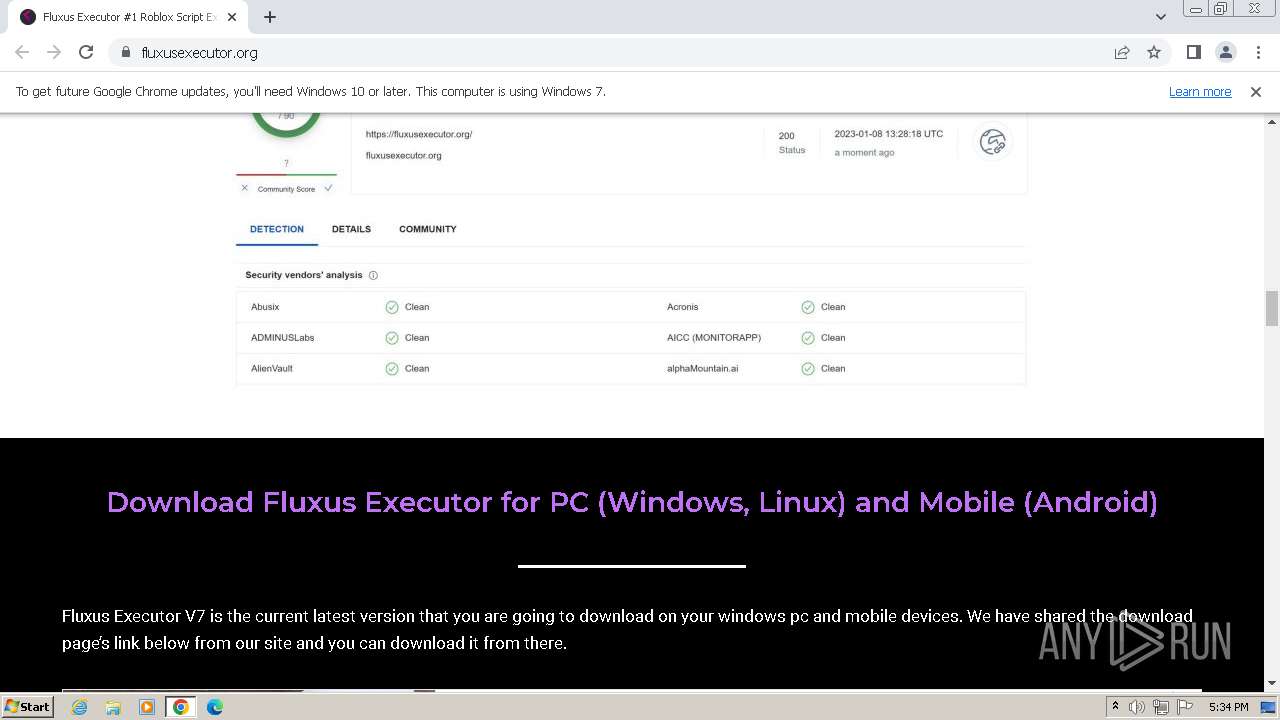The height and width of the screenshot is (720, 1280).
Task: Click the Download Fluxus Executor heading
Action: [632, 502]
